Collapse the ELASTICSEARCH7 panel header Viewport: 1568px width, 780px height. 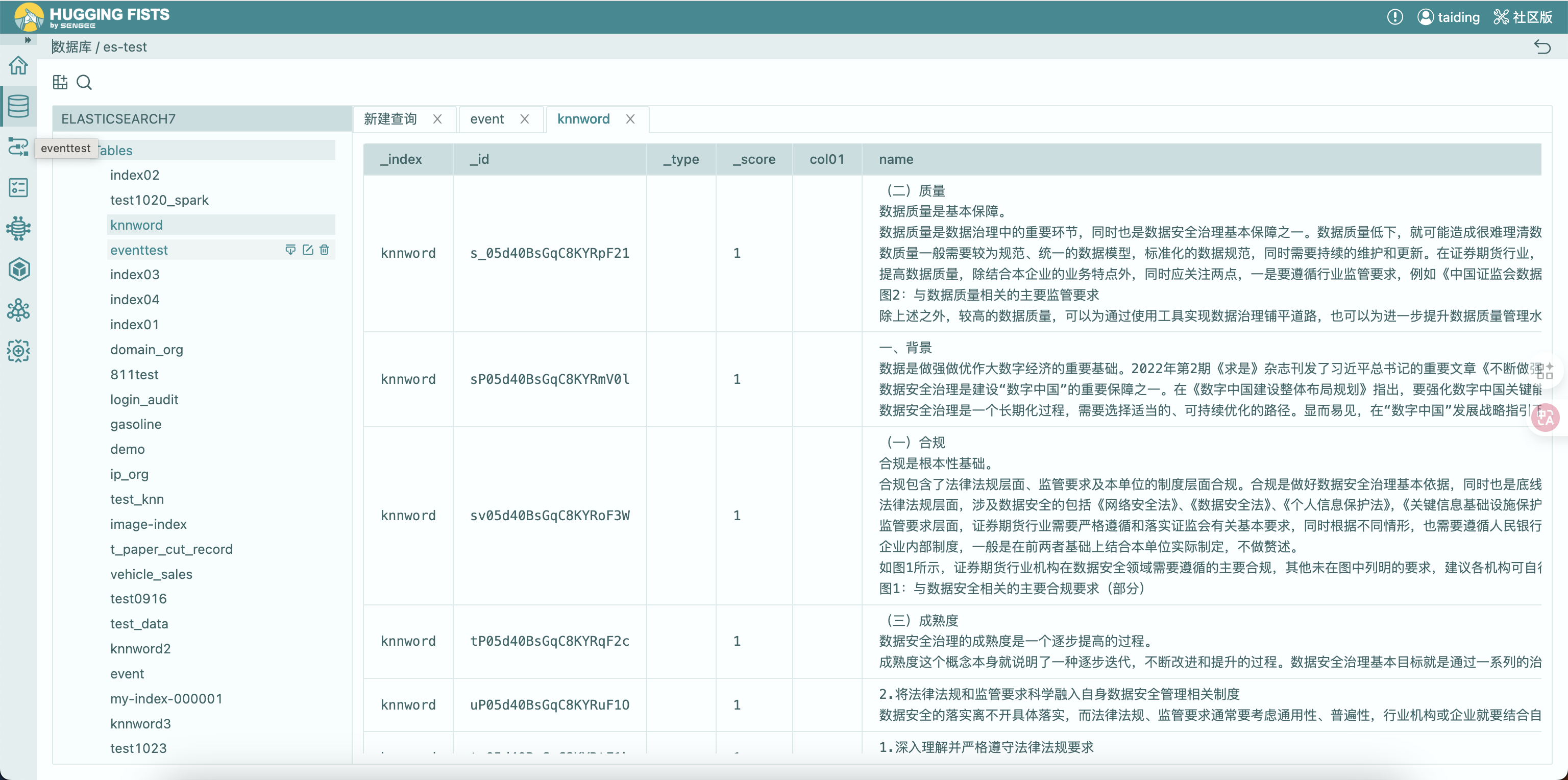click(x=118, y=119)
